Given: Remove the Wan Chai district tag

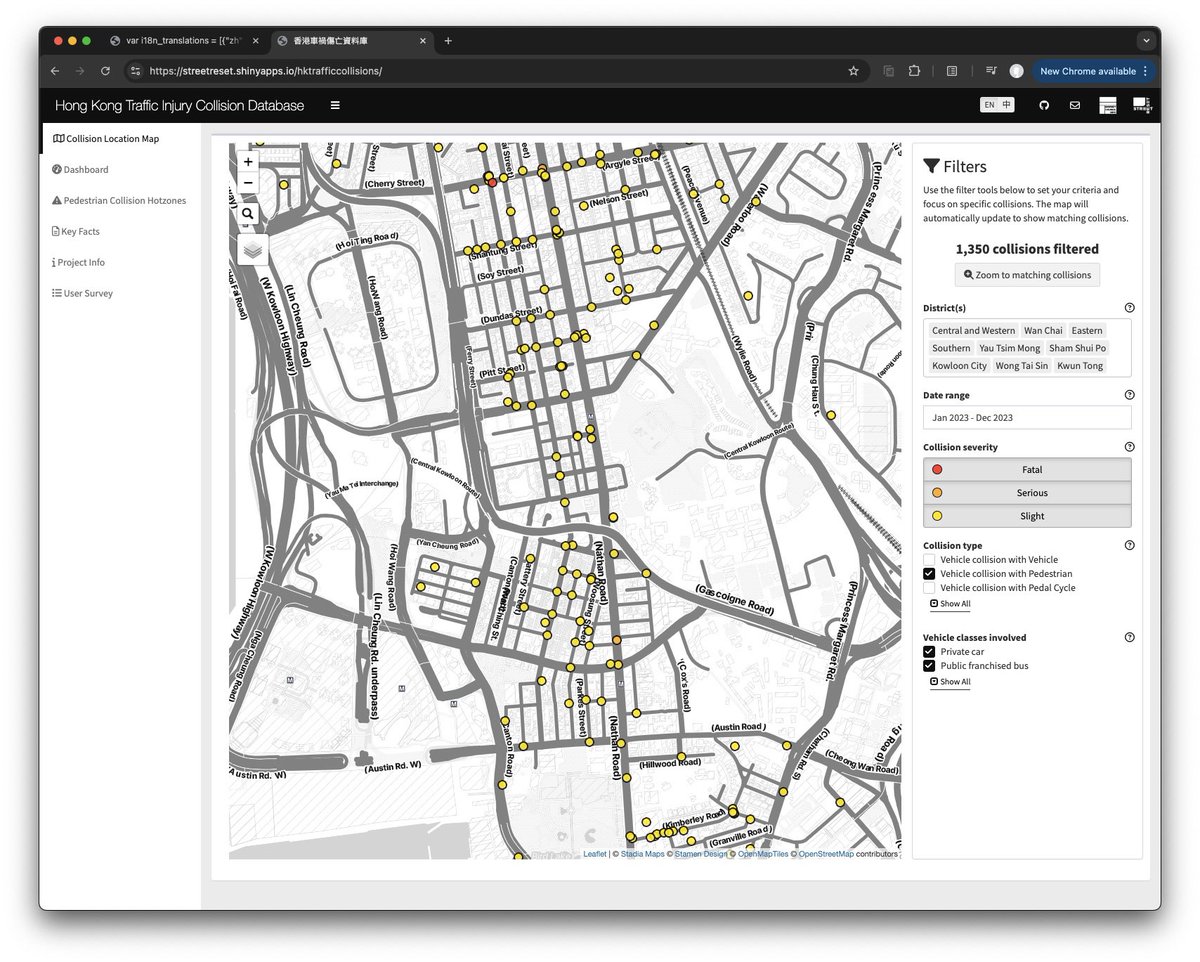Looking at the screenshot, I should click(x=1043, y=331).
